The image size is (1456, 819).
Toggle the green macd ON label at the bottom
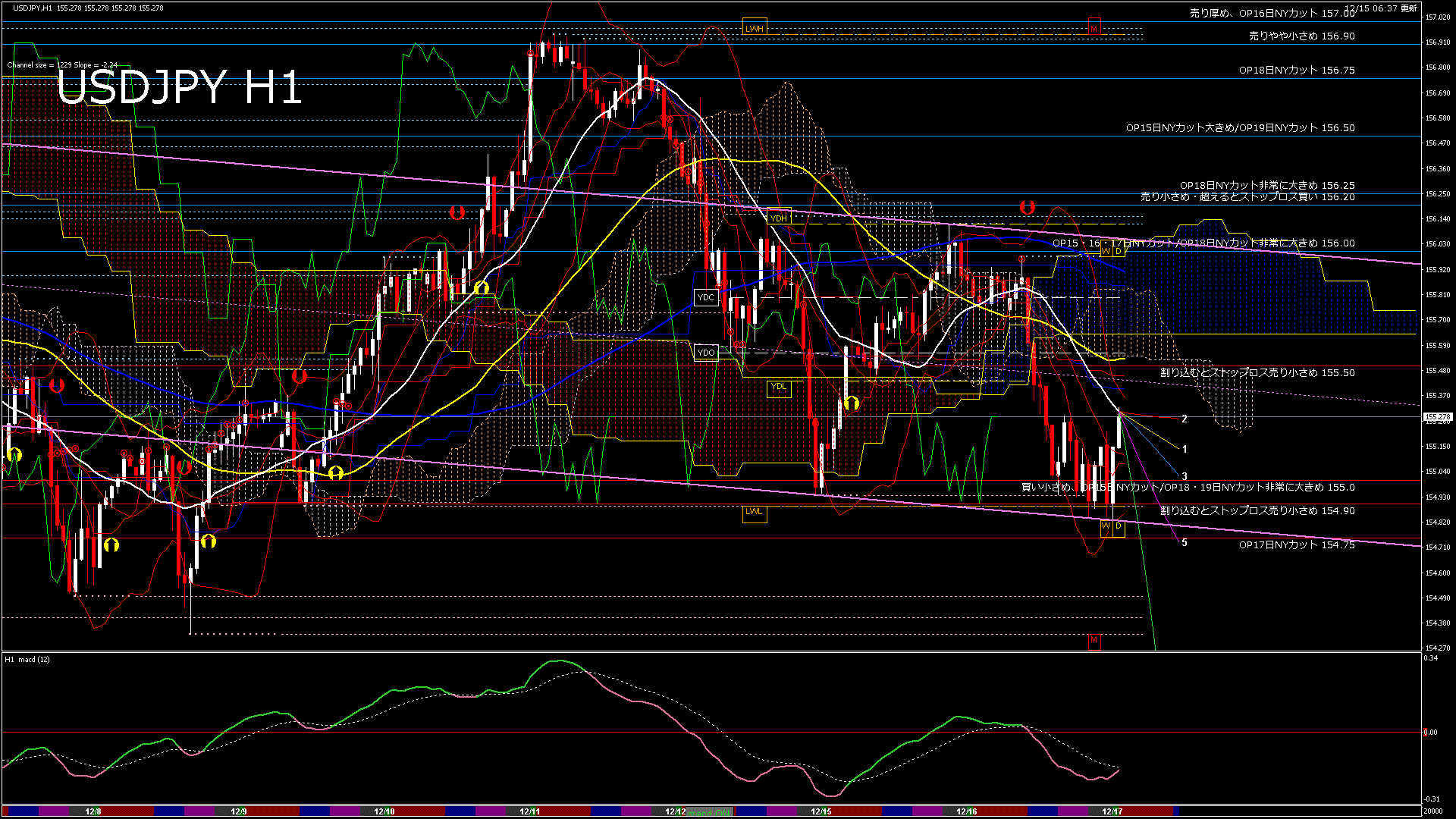tap(710, 812)
